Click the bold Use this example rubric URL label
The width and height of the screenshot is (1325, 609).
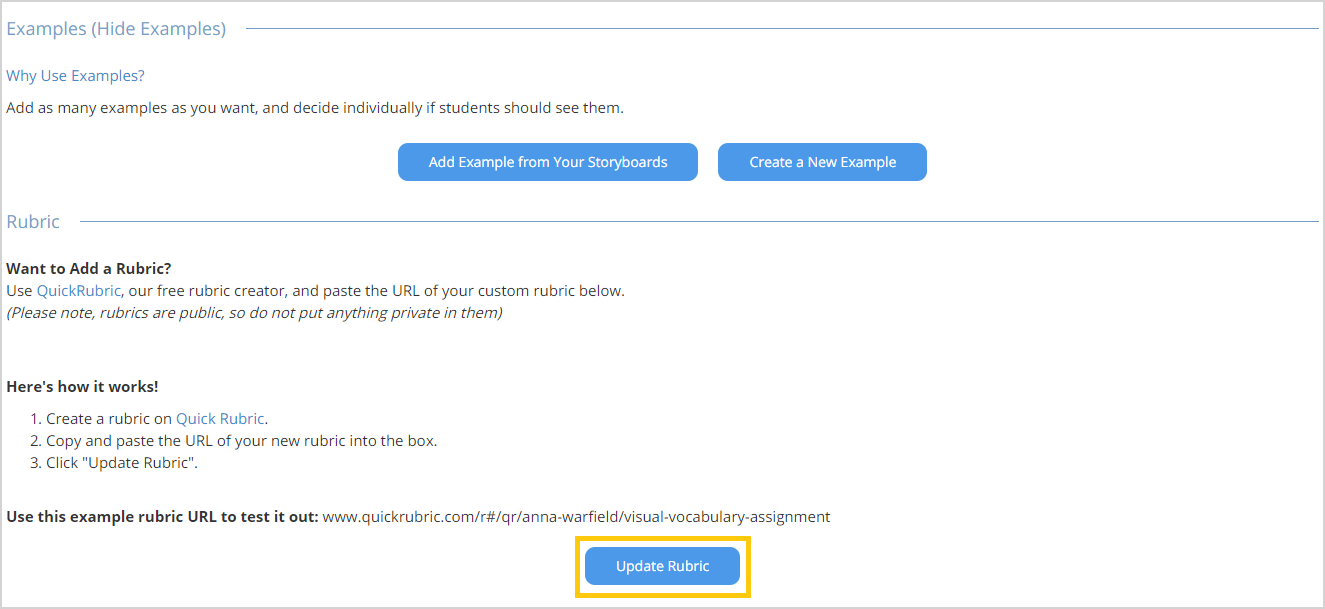[x=162, y=517]
